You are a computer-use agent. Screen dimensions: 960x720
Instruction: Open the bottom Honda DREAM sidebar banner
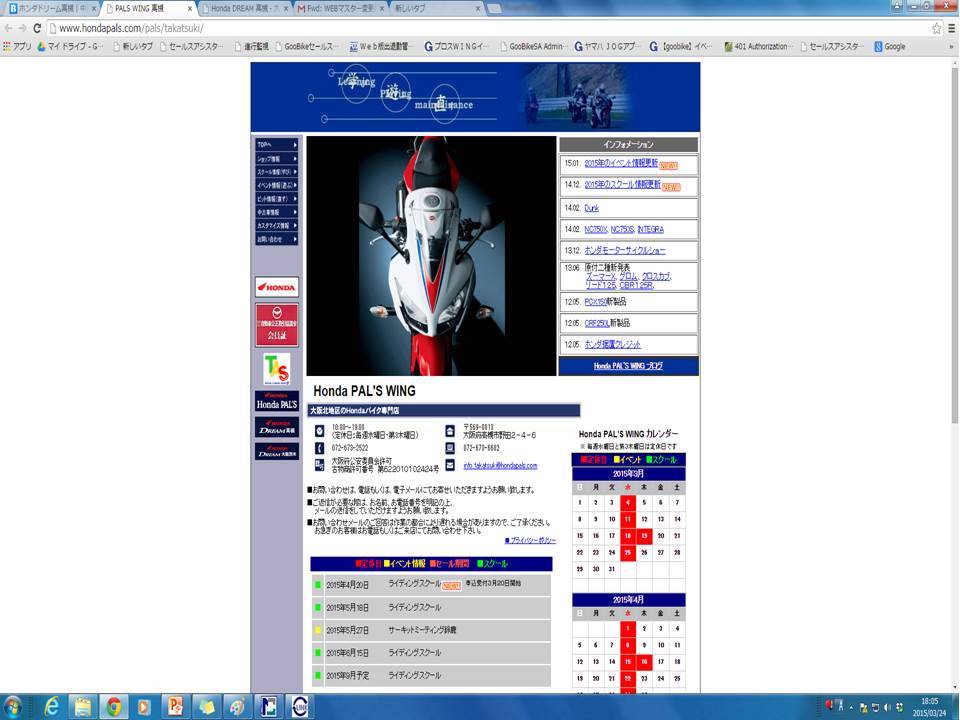pyautogui.click(x=277, y=451)
